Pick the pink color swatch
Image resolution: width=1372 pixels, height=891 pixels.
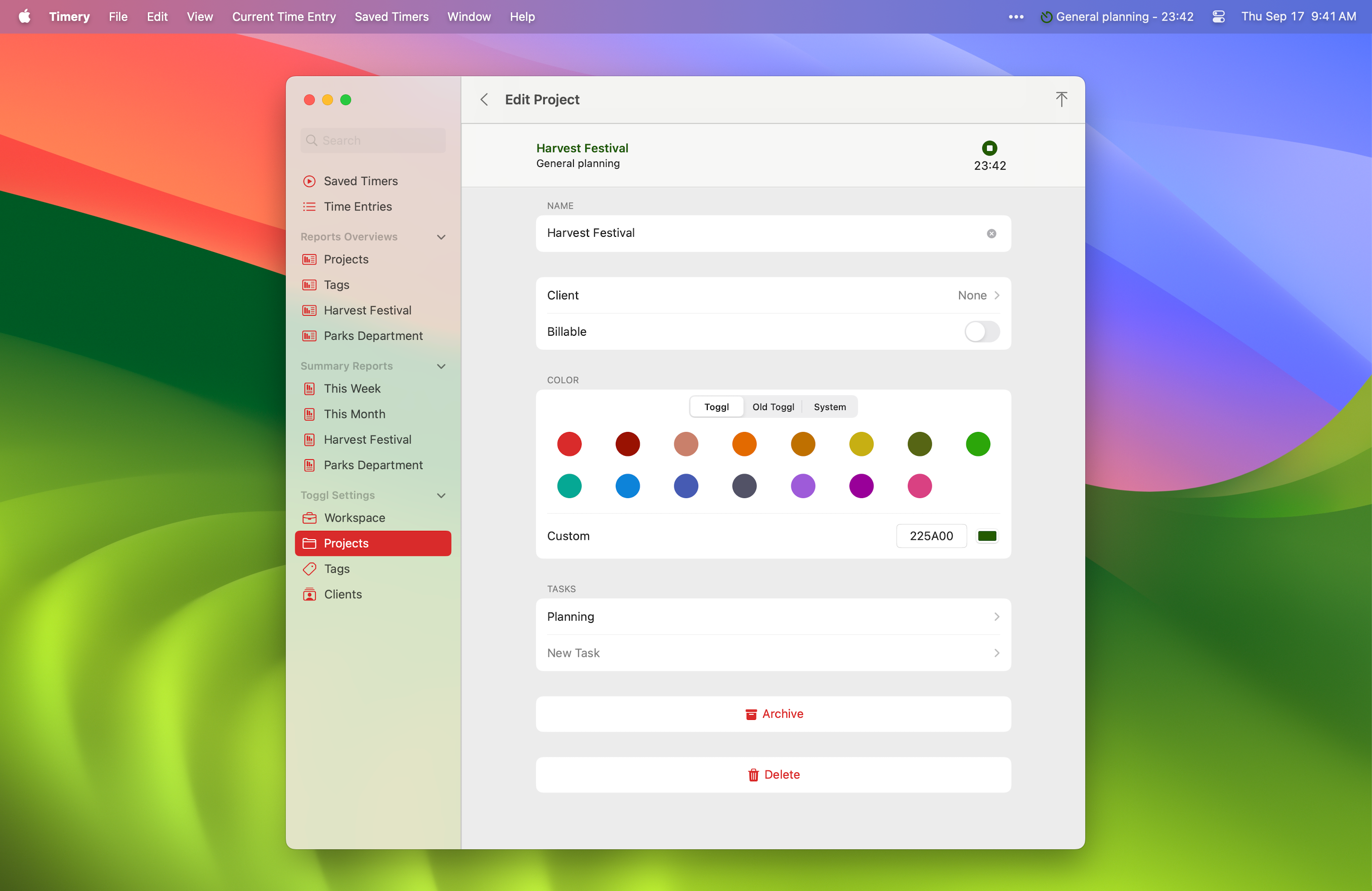[919, 485]
